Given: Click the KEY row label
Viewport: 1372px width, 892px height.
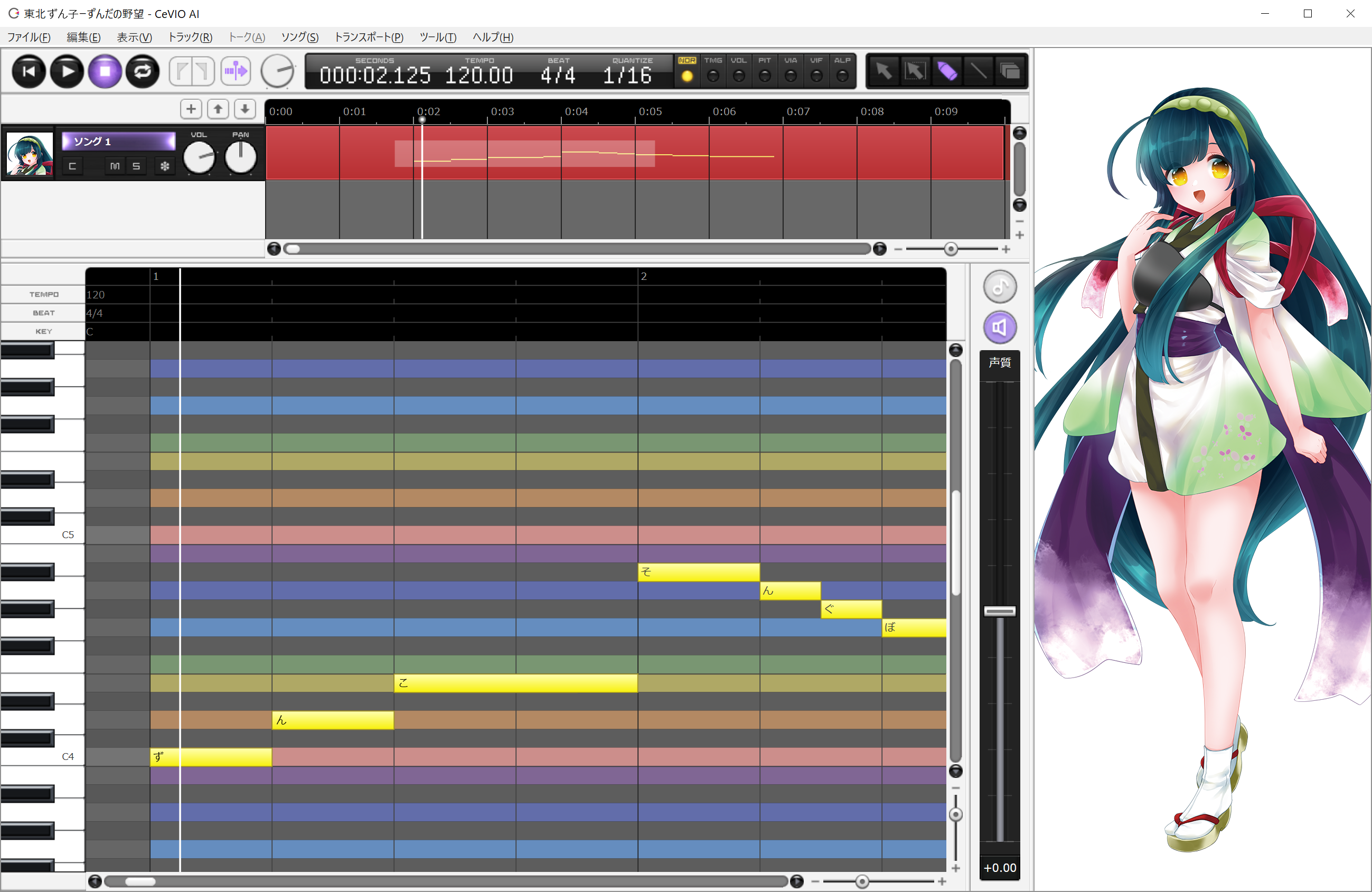Looking at the screenshot, I should pyautogui.click(x=44, y=332).
